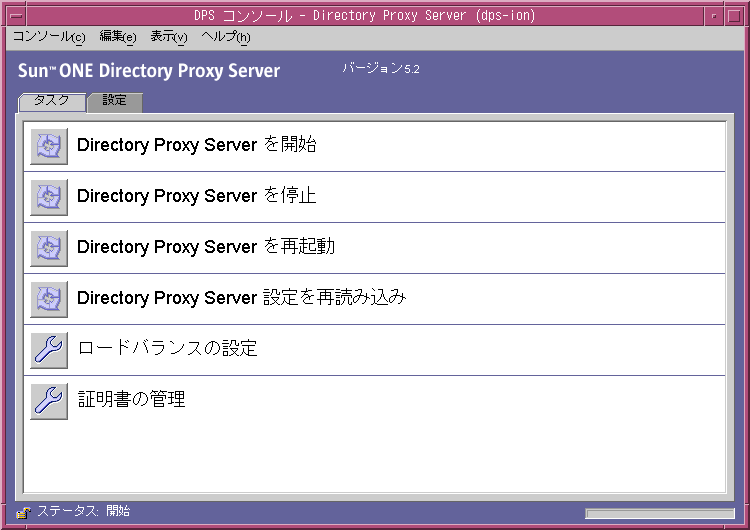Screen dimensions: 750x530
Task: Click the 証明書の管理 task label
Action: [132, 399]
